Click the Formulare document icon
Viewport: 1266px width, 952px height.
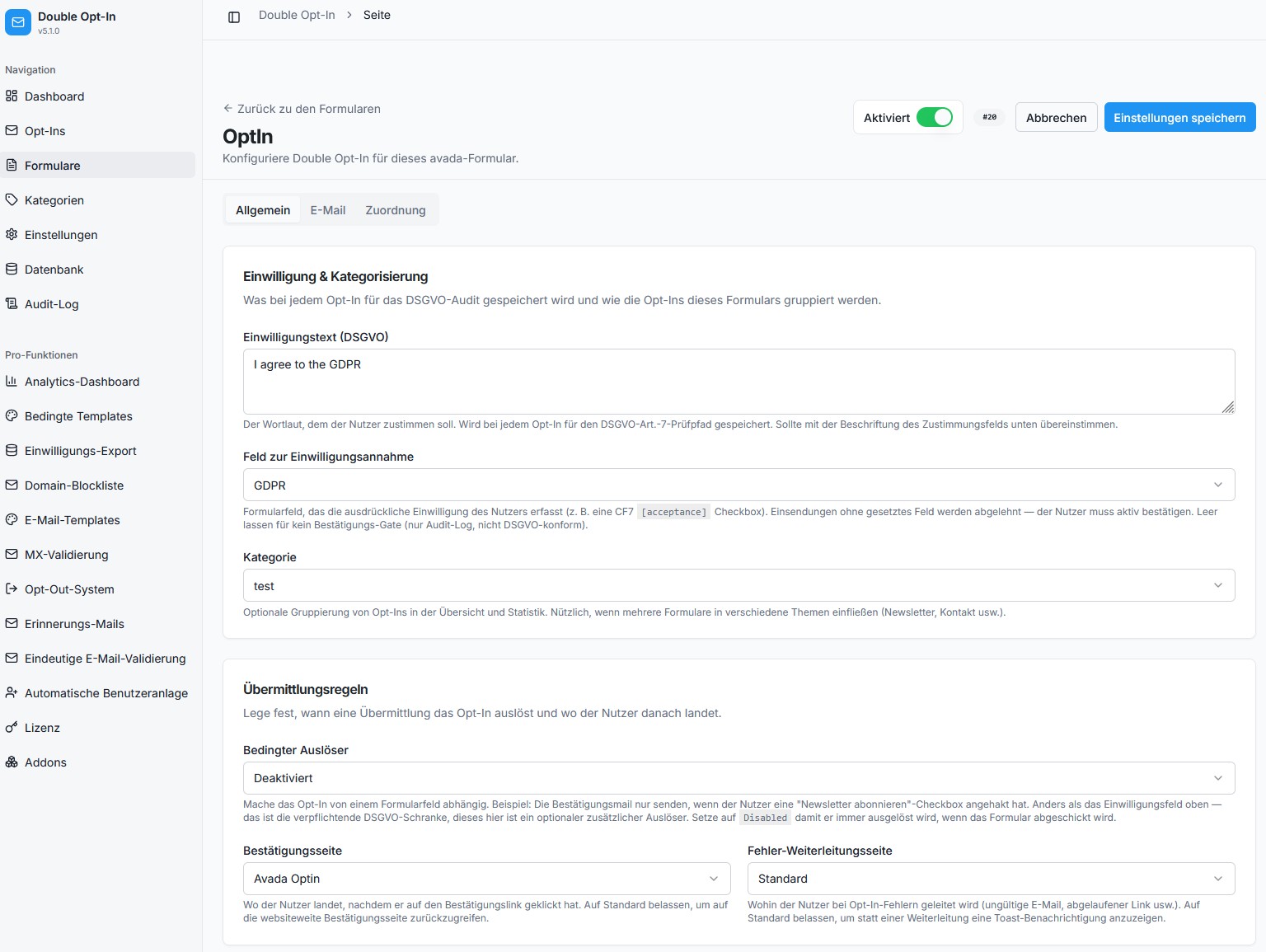(12, 165)
